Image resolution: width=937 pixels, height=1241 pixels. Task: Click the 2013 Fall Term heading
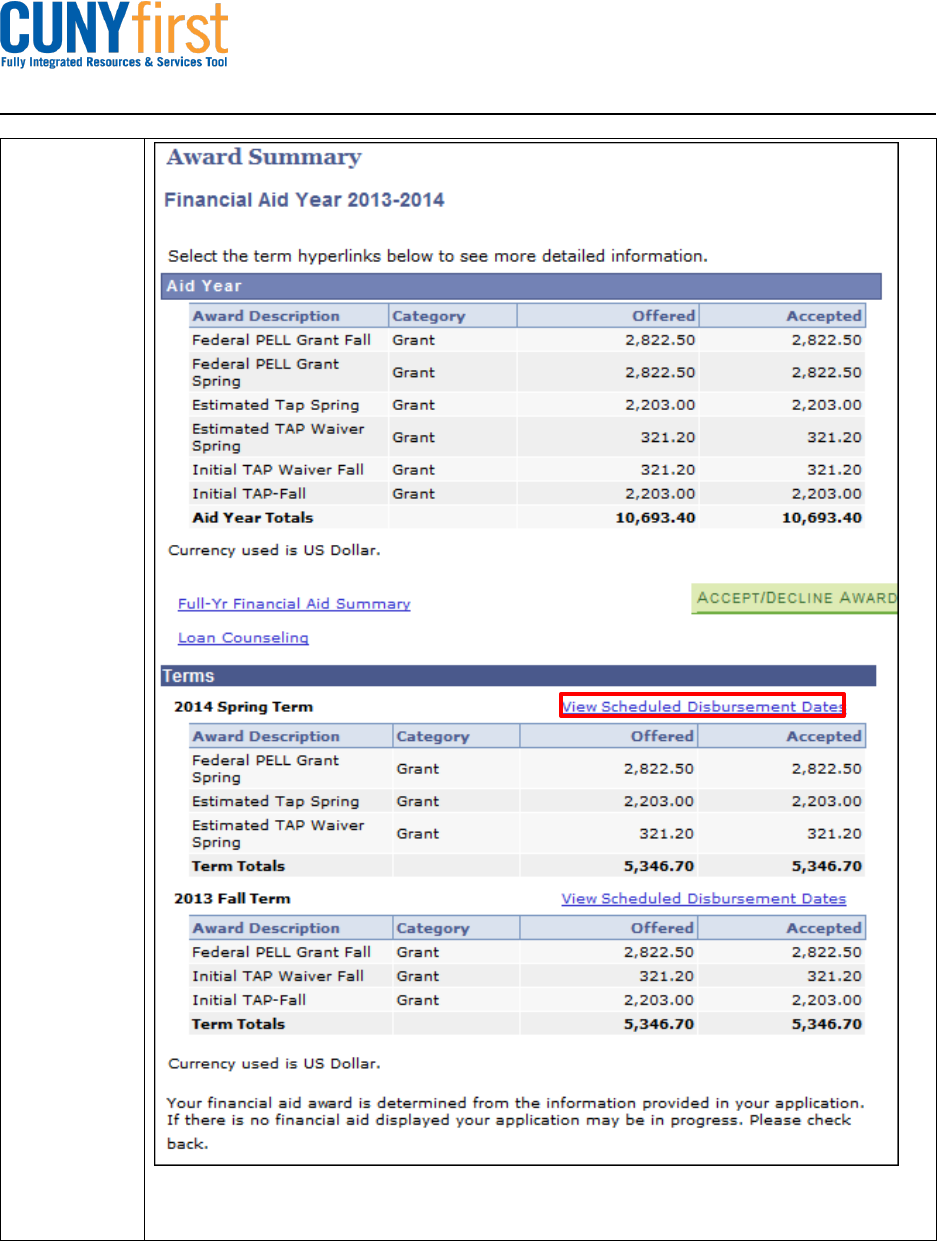232,899
